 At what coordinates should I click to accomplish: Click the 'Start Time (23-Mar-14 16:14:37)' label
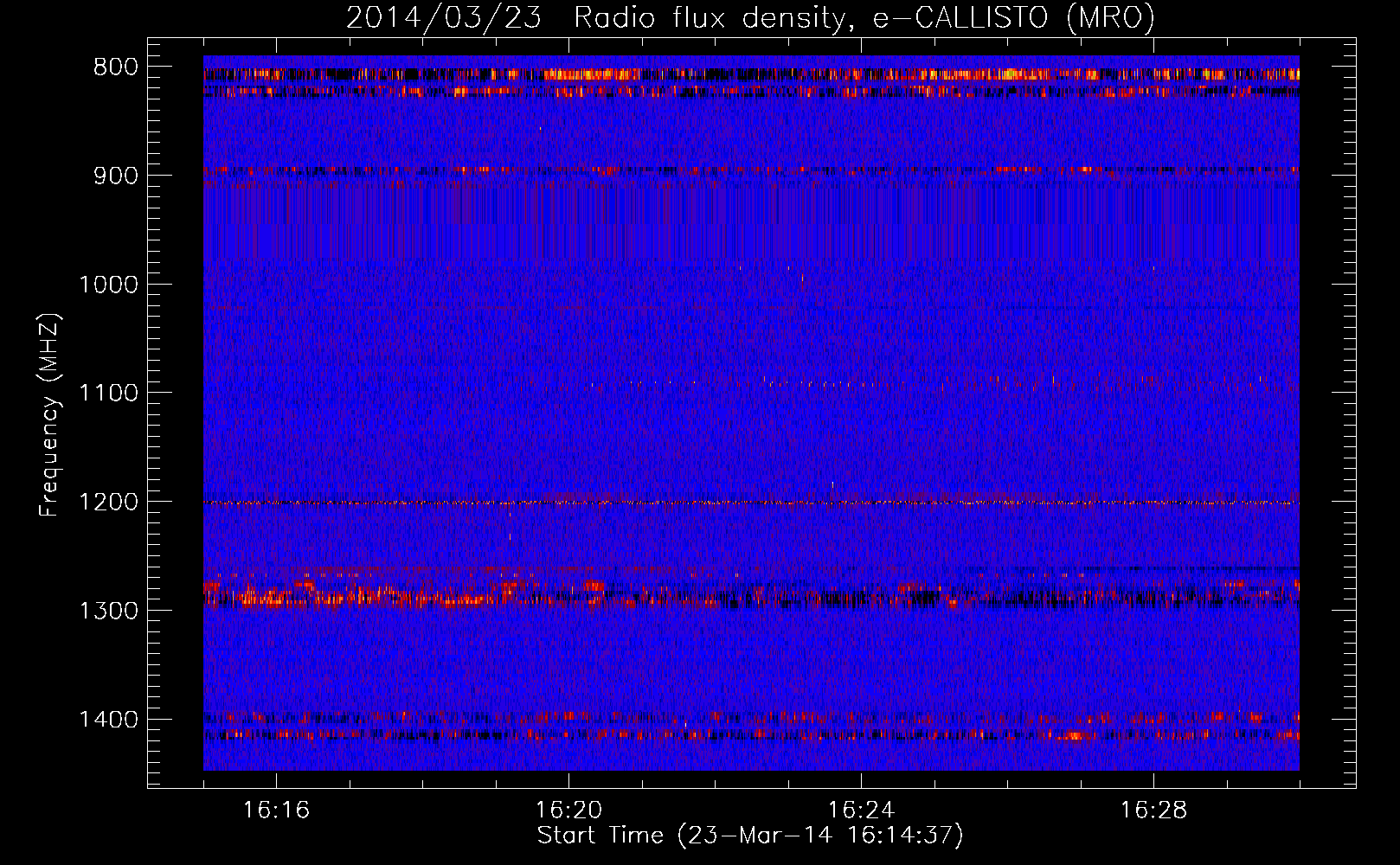coord(750,836)
